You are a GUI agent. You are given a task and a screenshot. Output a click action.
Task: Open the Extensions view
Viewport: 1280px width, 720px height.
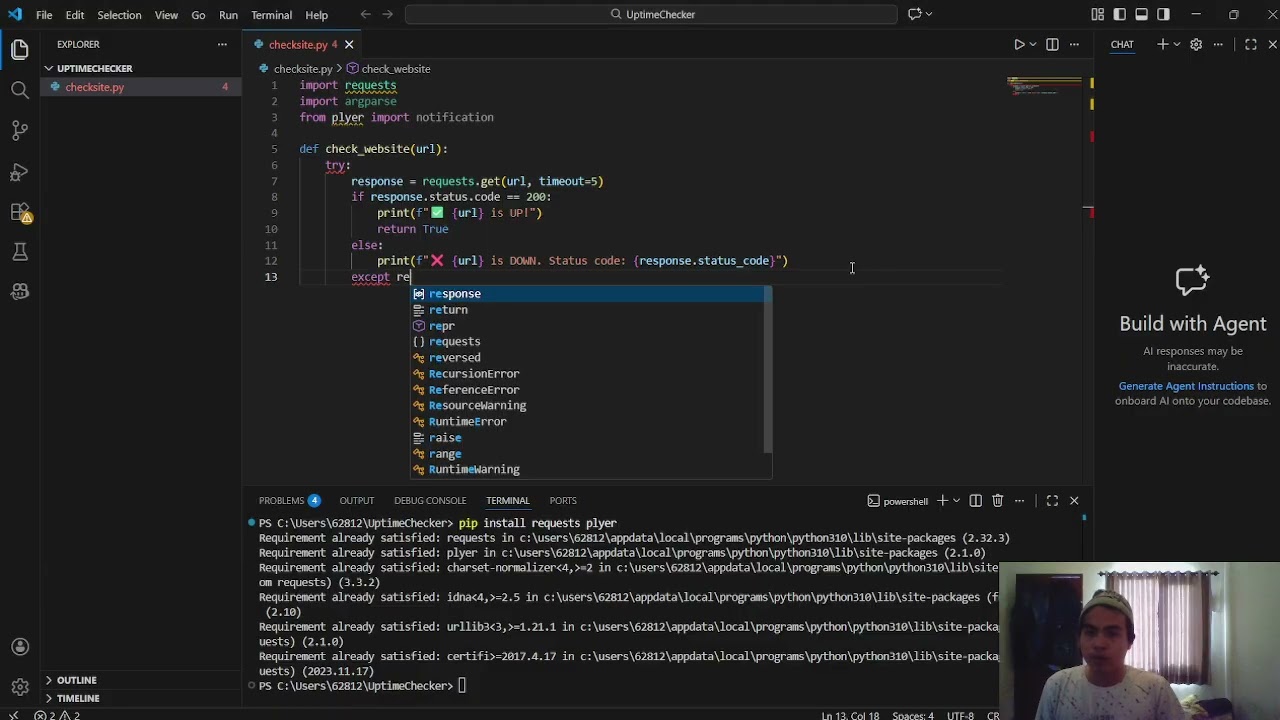20,212
